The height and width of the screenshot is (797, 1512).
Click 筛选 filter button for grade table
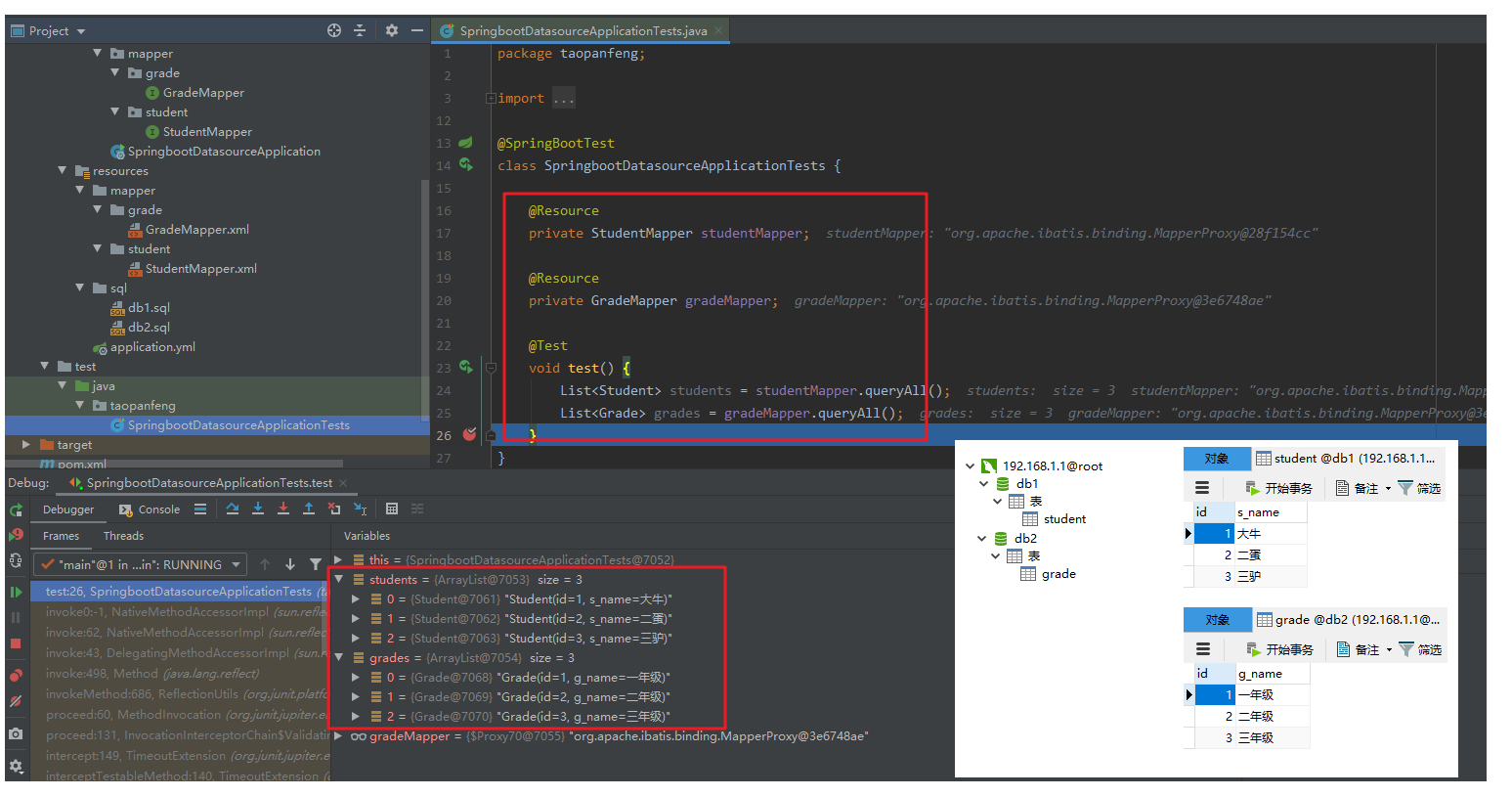click(1419, 649)
